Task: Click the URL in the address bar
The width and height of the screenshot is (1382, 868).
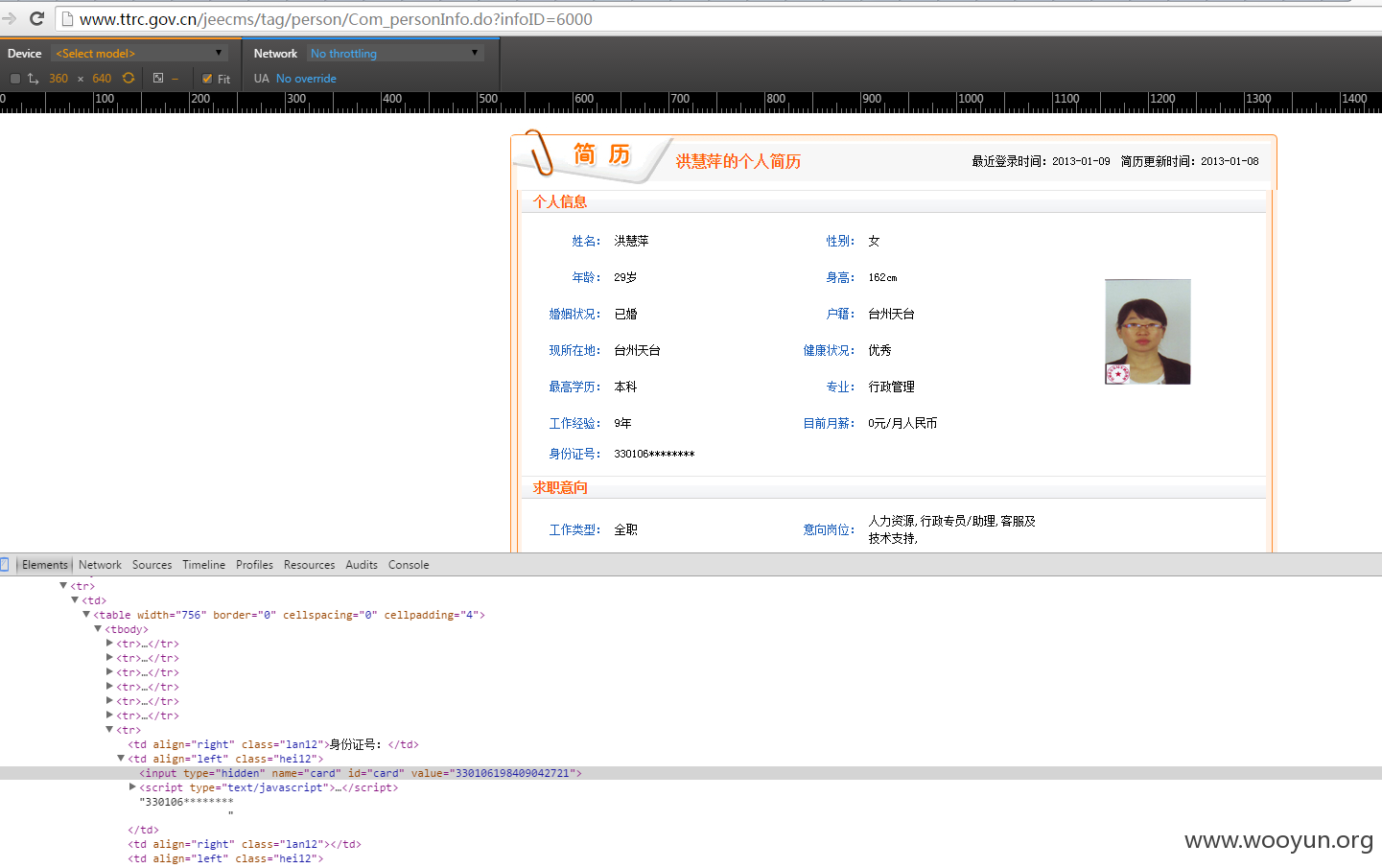Action: tap(336, 19)
